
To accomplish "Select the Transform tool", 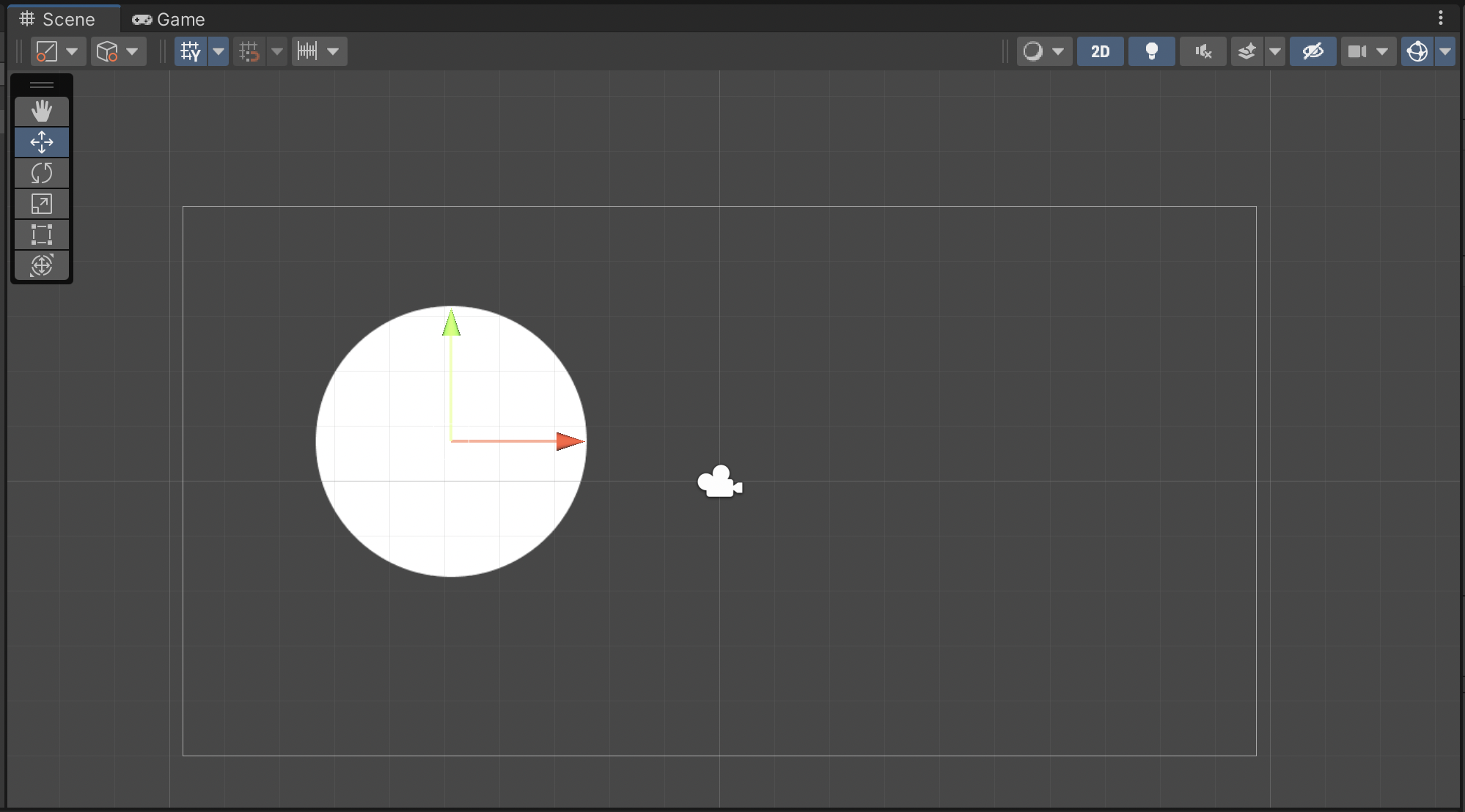I will click(42, 265).
